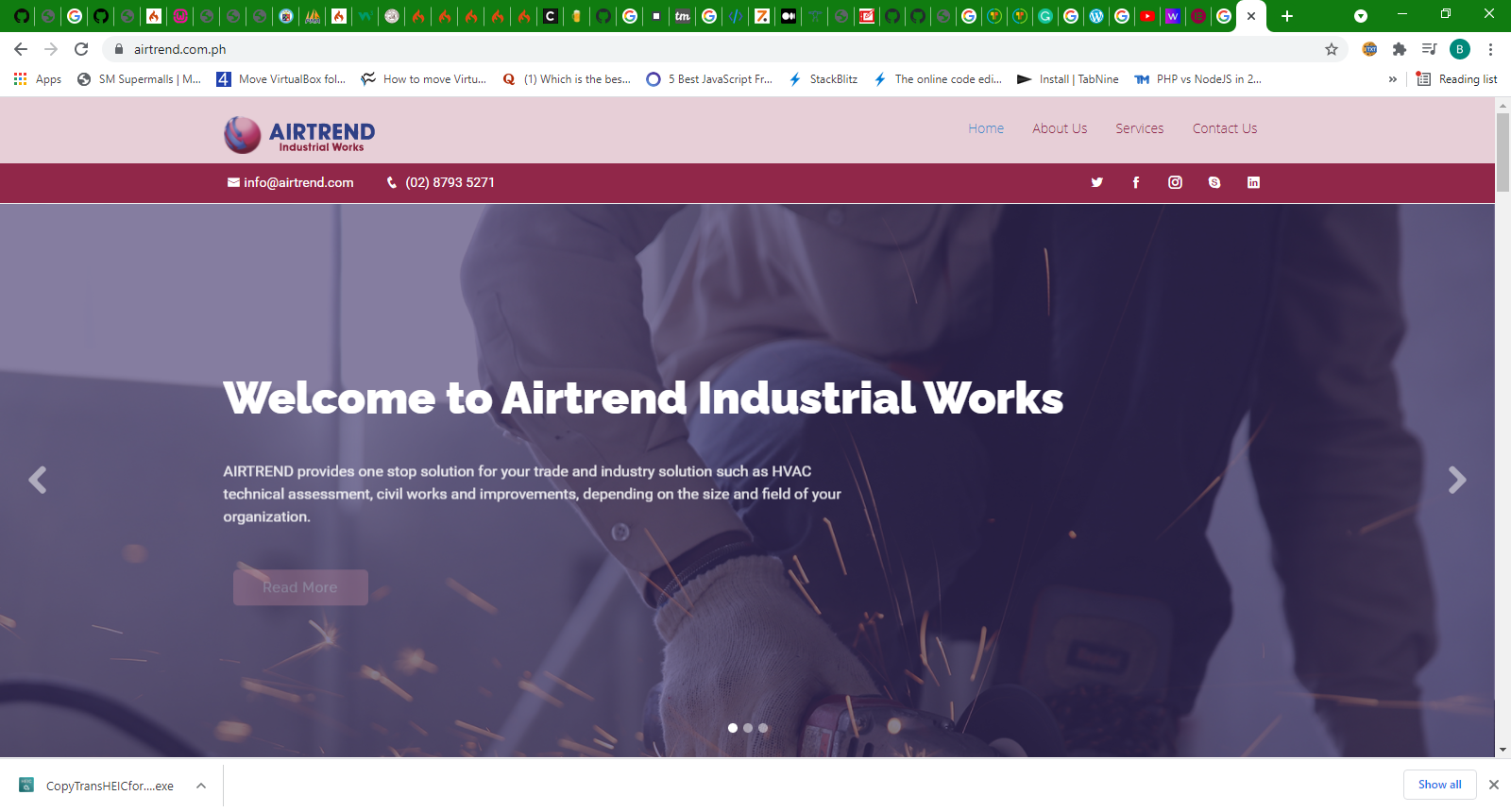The height and width of the screenshot is (812, 1511).
Task: Reload the airtrend.com.ph page
Action: (81, 49)
